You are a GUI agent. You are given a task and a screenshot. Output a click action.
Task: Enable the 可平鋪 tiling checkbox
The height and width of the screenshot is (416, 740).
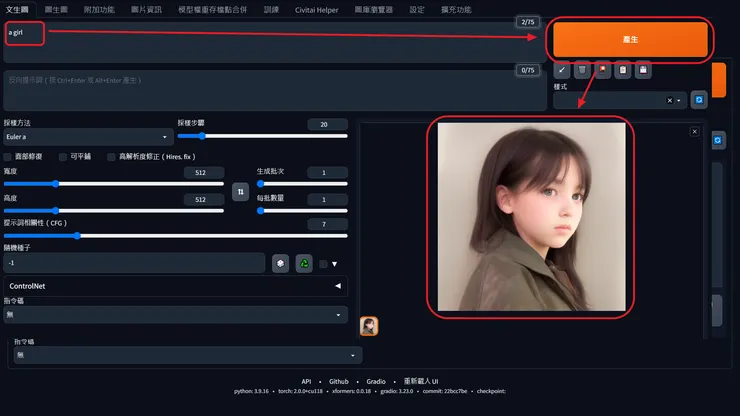[x=62, y=157]
